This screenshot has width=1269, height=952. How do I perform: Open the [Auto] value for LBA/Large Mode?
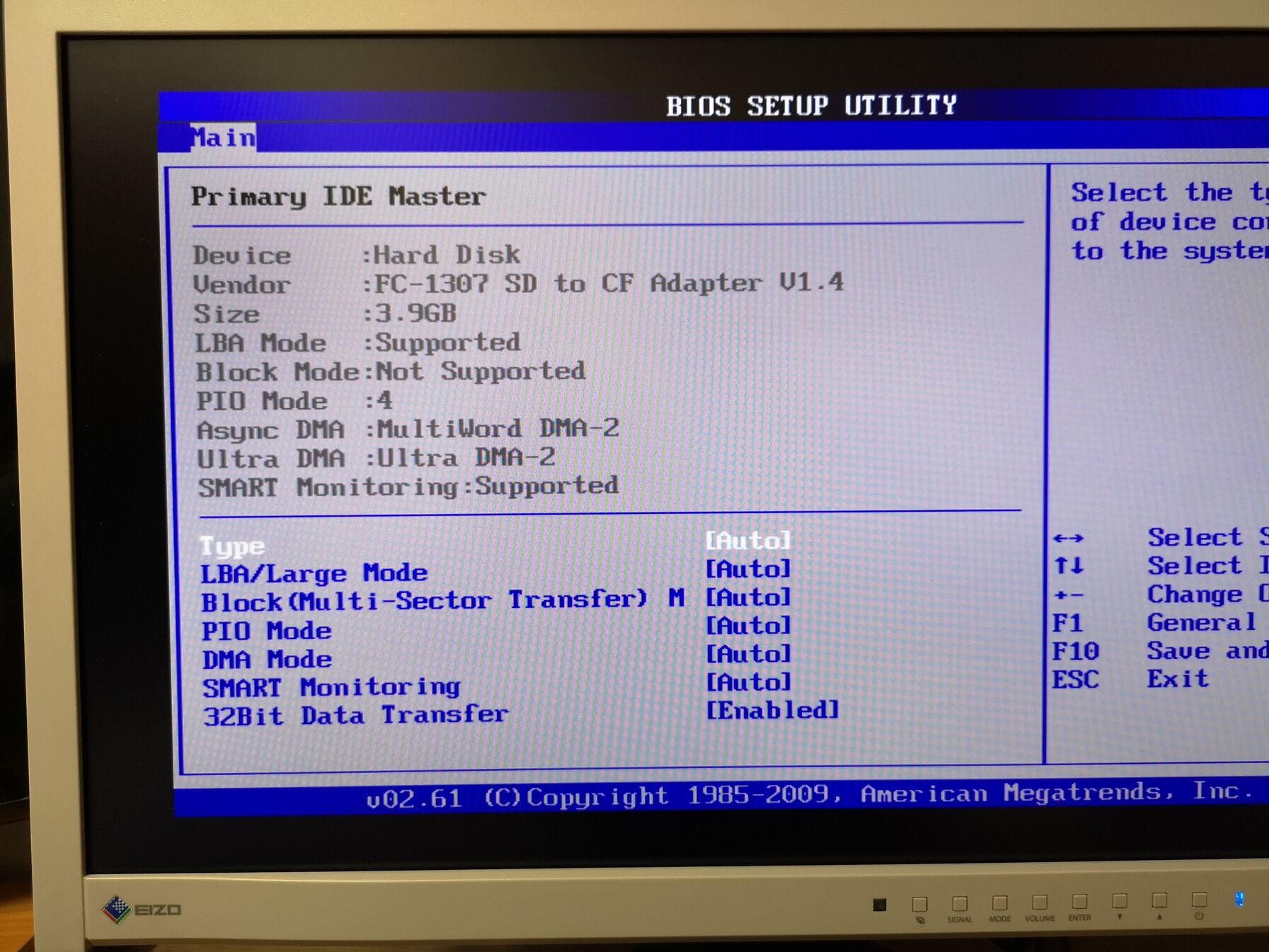[x=747, y=569]
